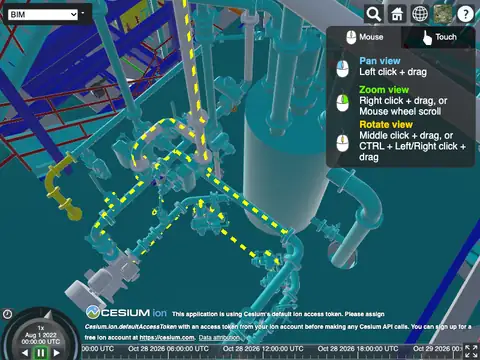Click the Aug 1 2022 date readout
This screenshot has width=480, height=360.
tap(41, 335)
